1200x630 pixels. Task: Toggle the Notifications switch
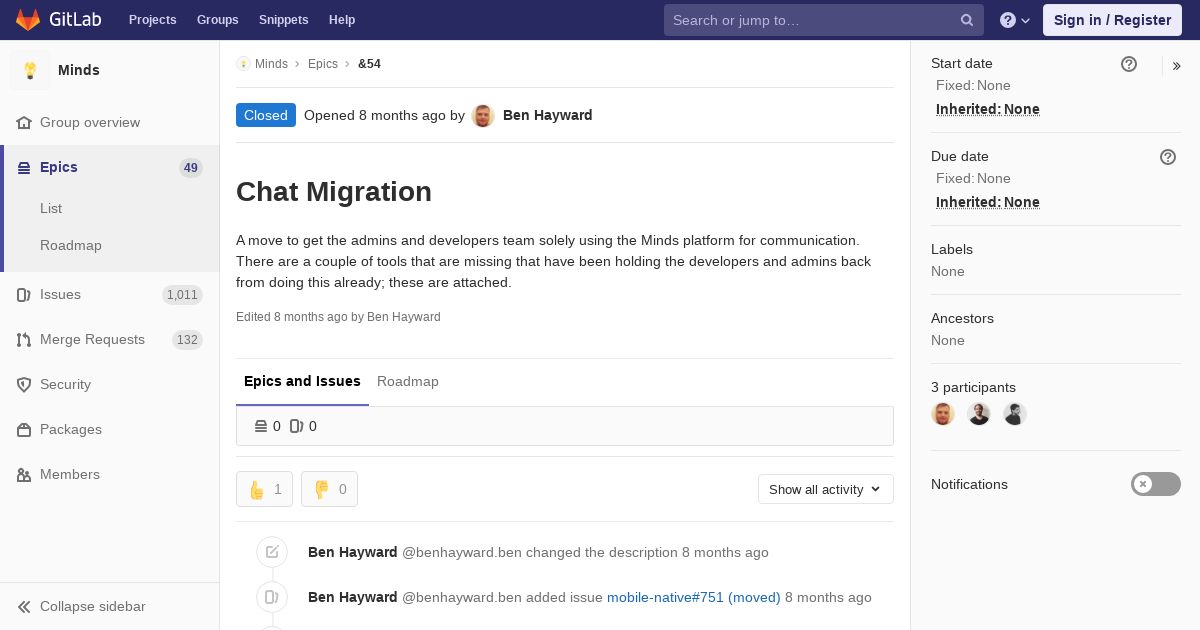(x=1156, y=484)
